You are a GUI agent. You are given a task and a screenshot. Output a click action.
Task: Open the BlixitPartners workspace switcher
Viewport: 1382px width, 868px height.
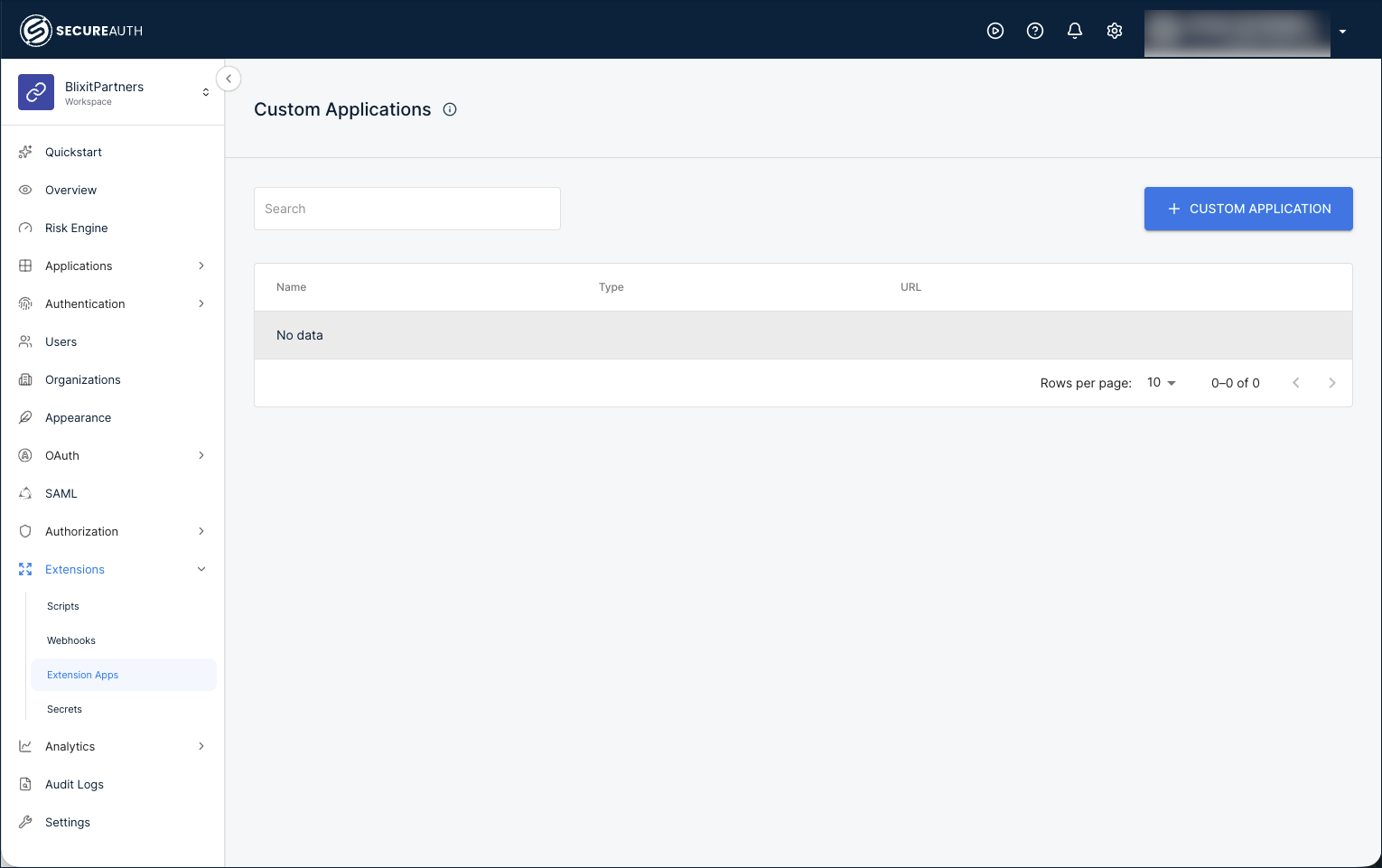[205, 92]
